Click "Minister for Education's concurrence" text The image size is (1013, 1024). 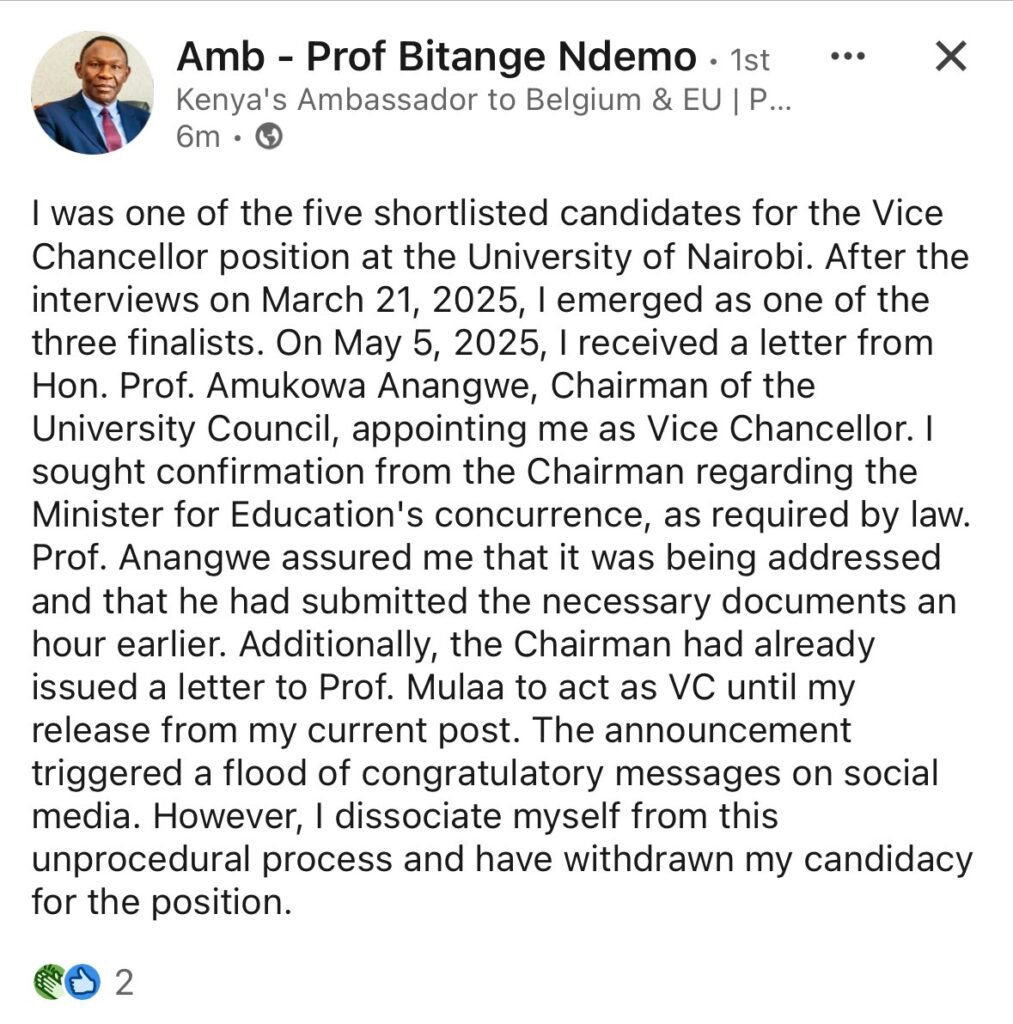(338, 515)
